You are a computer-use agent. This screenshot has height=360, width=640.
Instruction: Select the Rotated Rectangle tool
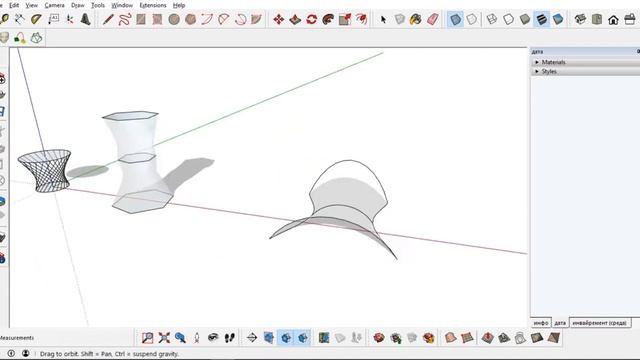tap(157, 19)
